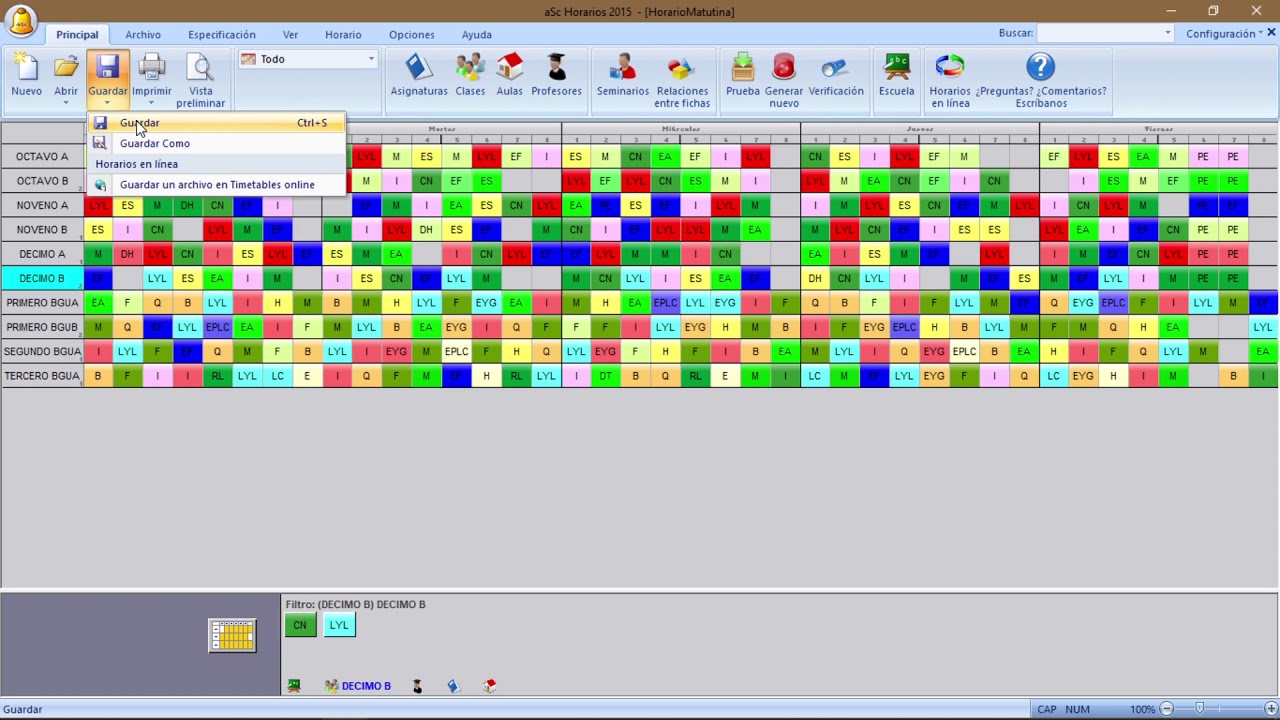Click the 100% zoom value in status bar
The image size is (1280, 720).
click(x=1142, y=709)
